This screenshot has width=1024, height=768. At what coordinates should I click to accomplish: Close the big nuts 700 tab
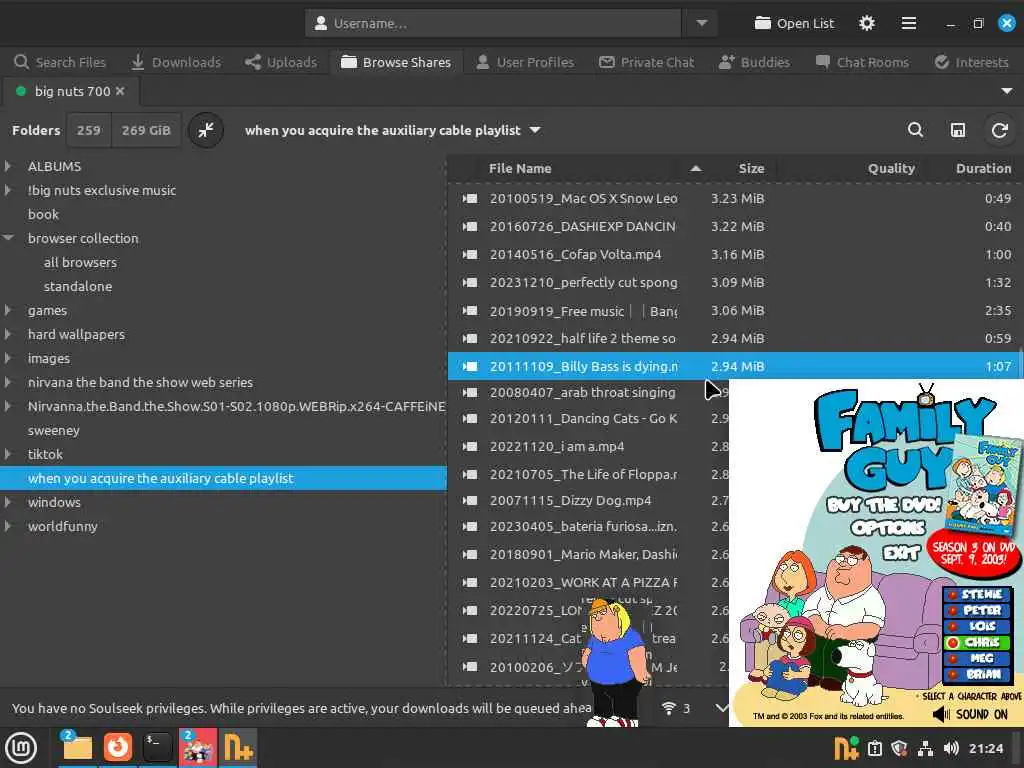pyautogui.click(x=120, y=91)
